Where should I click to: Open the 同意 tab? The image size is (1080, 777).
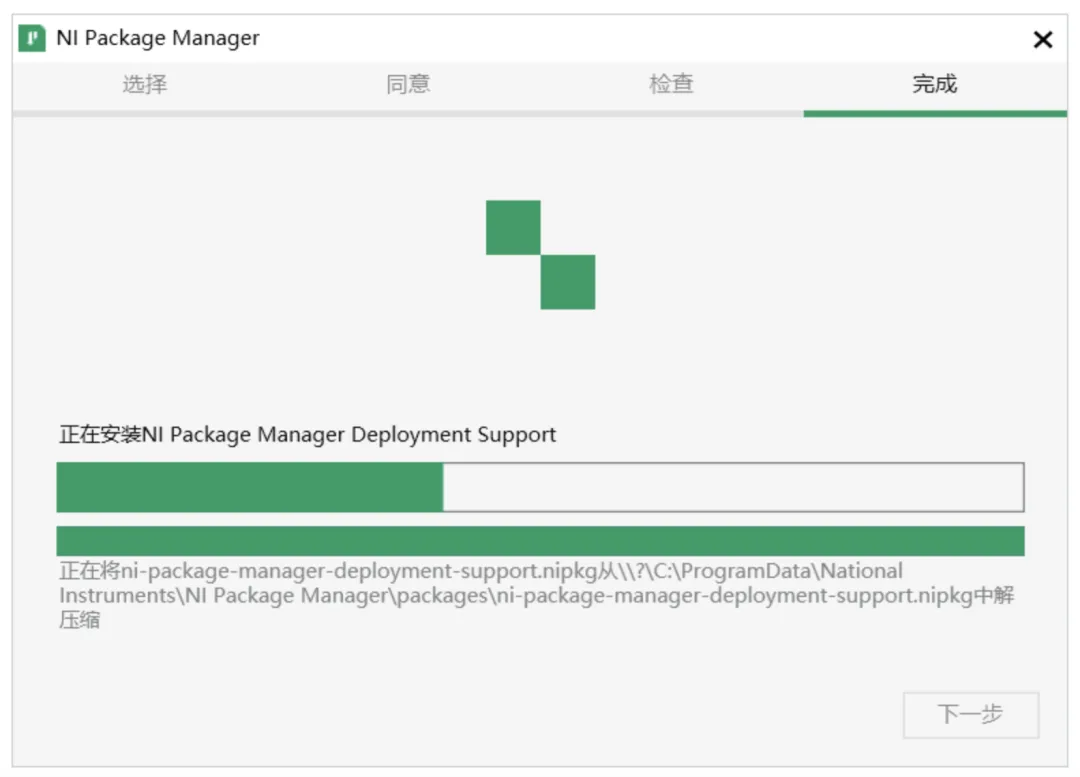click(408, 84)
